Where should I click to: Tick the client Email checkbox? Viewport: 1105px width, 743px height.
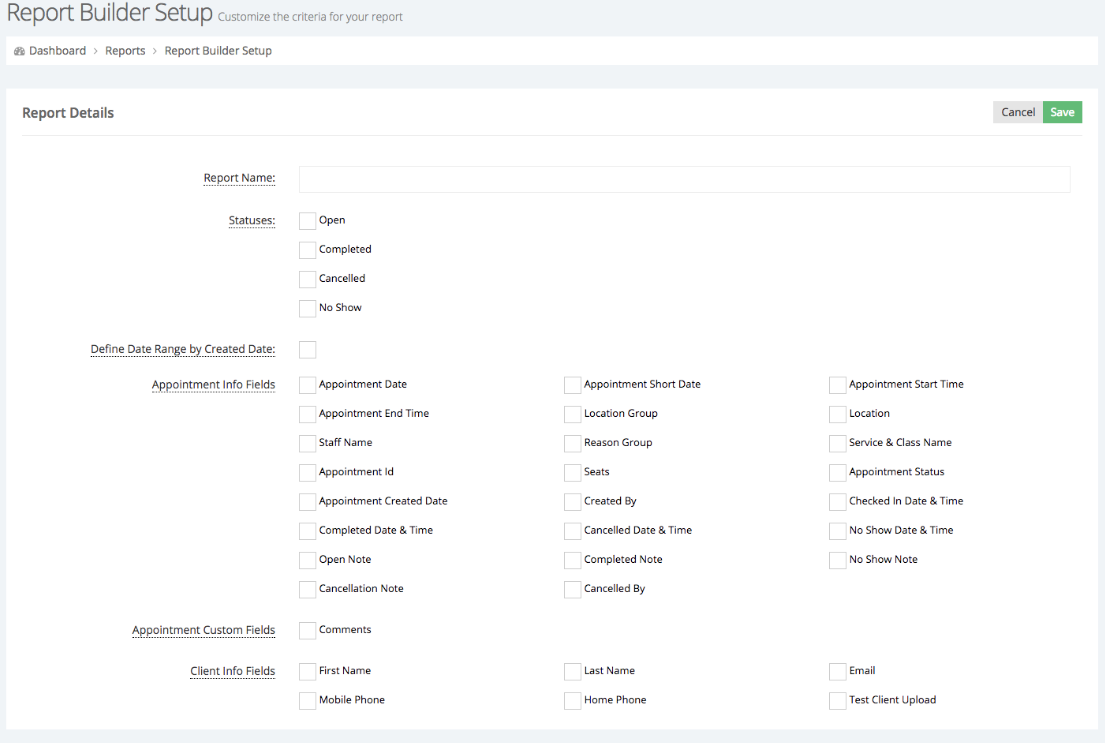coord(837,671)
